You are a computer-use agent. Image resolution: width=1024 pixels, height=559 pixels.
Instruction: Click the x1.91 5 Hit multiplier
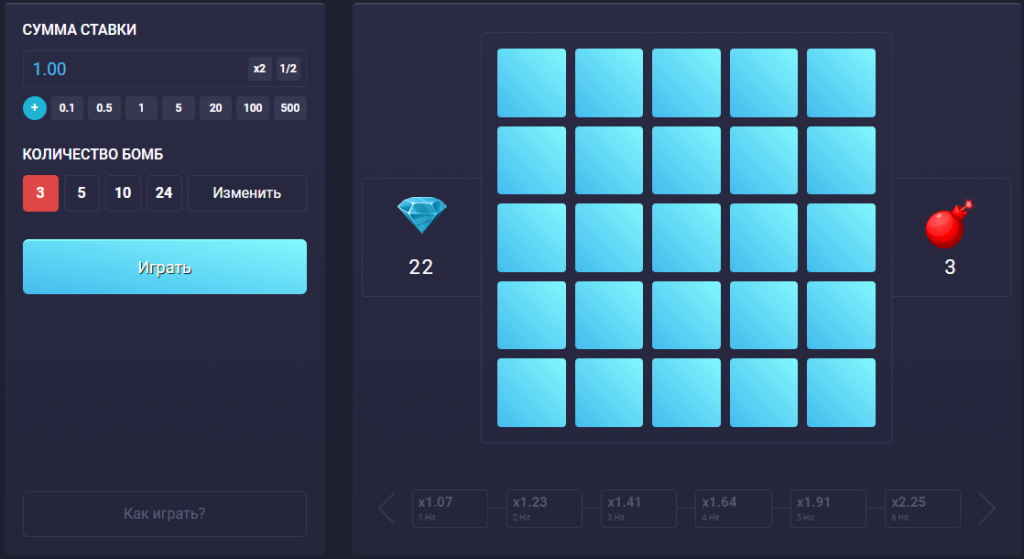point(828,508)
